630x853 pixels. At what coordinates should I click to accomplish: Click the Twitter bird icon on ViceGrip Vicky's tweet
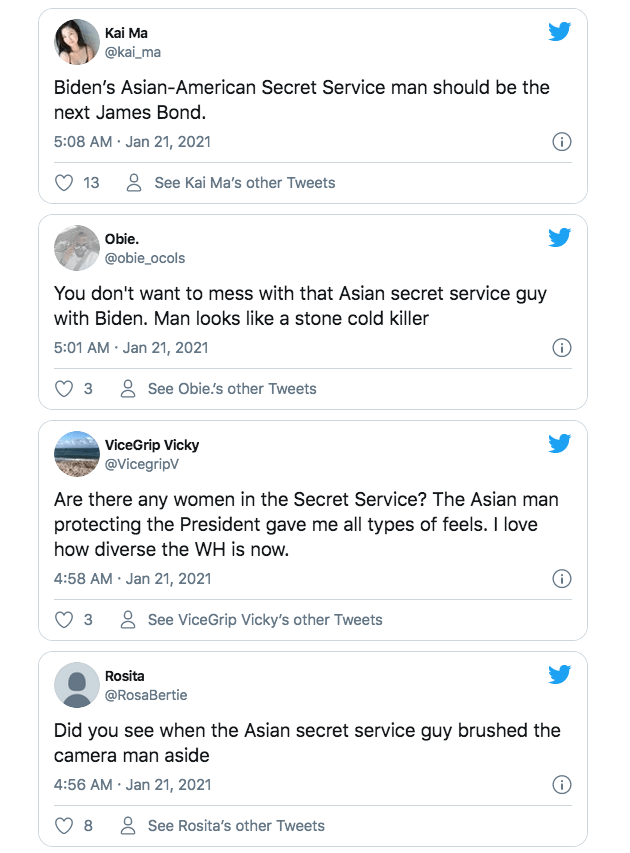point(559,443)
